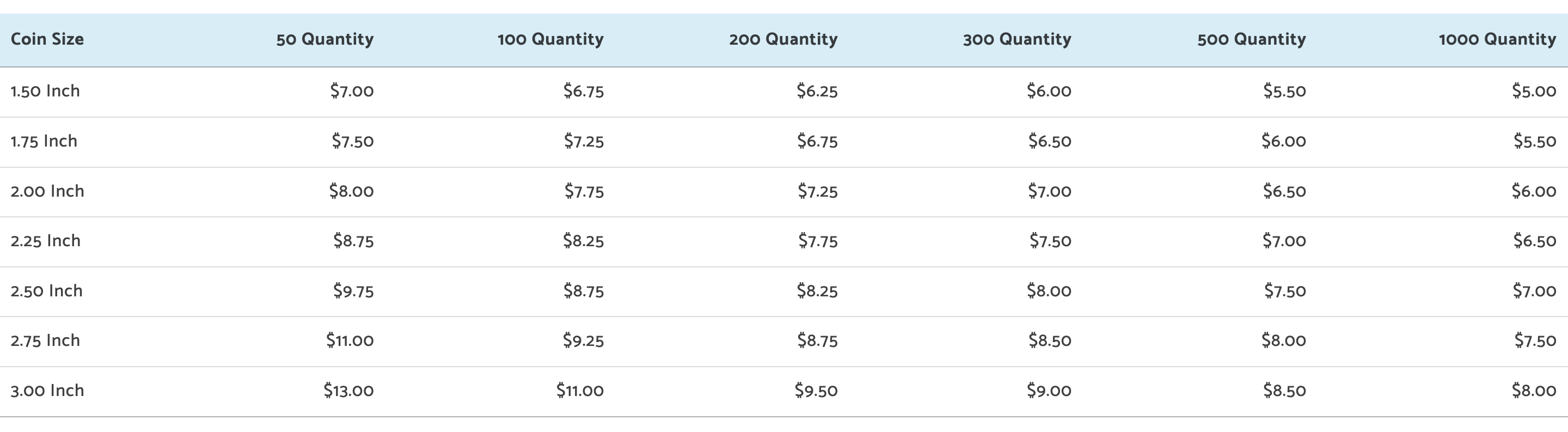Click the 1.75 Inch row label

tap(44, 141)
